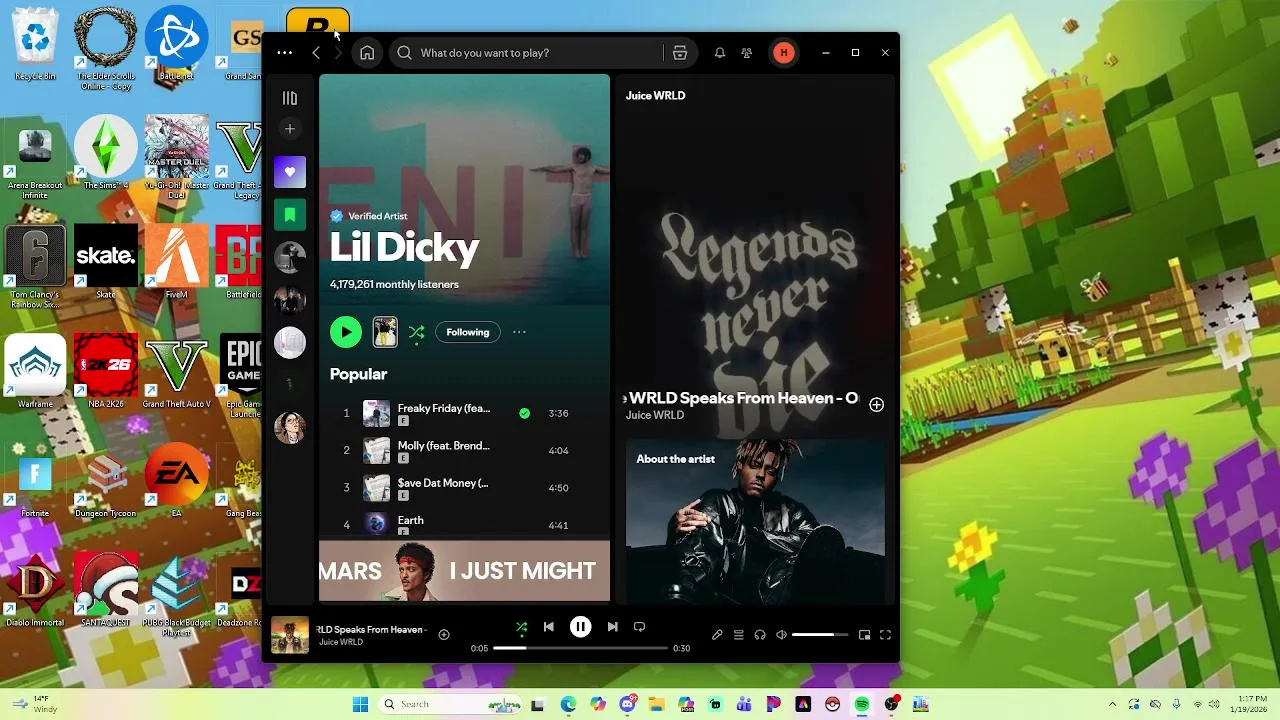Click the verified artist badge icon

(337, 216)
